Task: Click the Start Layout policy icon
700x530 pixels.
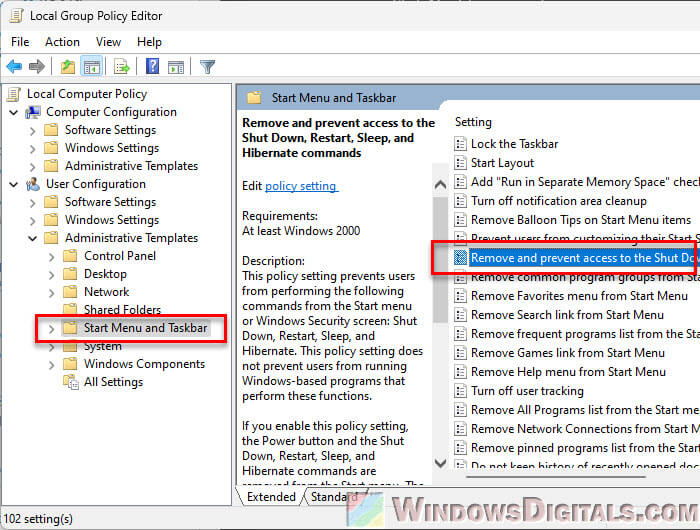Action: (x=460, y=163)
